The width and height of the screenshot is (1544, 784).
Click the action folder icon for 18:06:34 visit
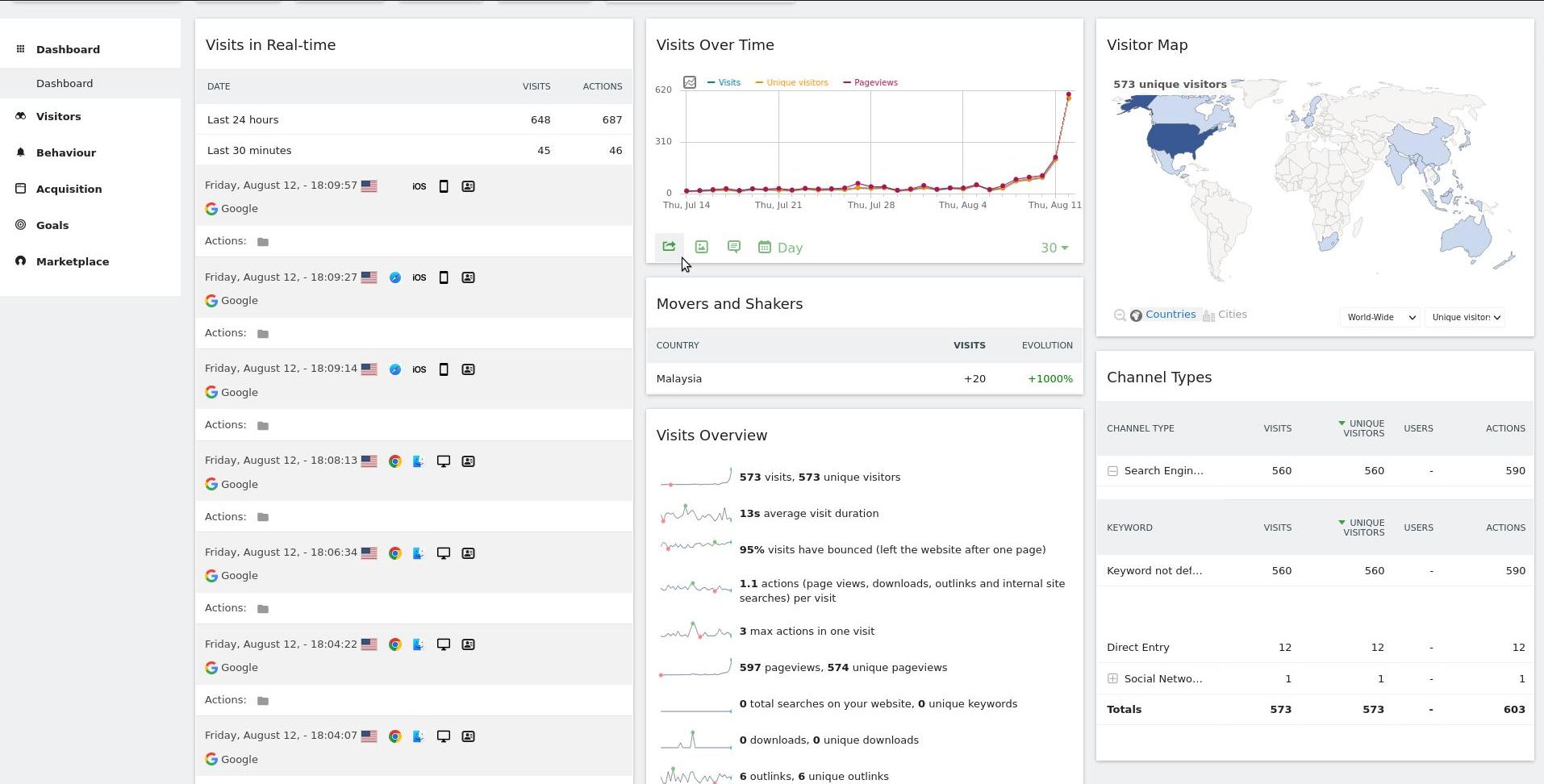pyautogui.click(x=263, y=609)
